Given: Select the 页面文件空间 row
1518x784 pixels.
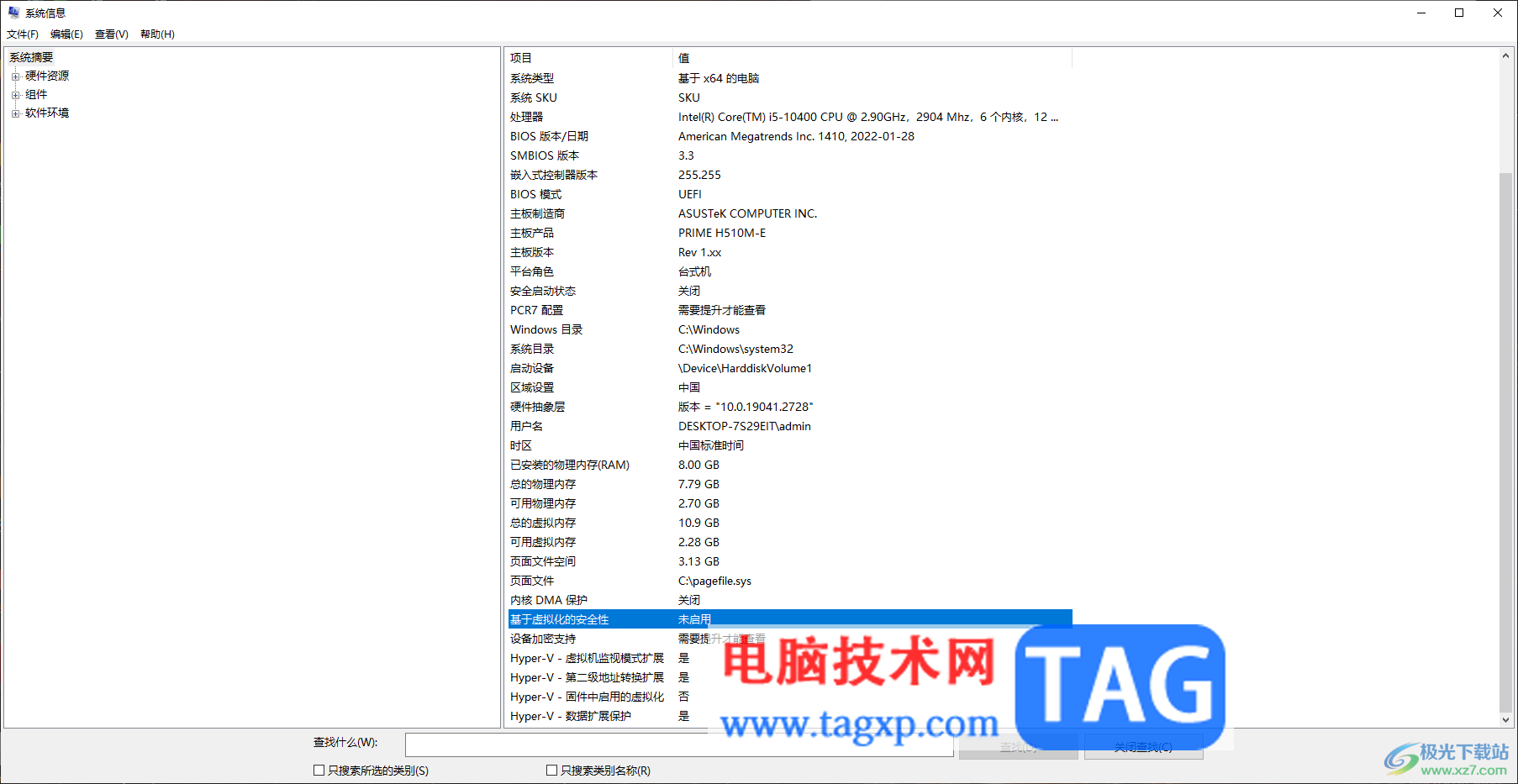Looking at the screenshot, I should [790, 561].
